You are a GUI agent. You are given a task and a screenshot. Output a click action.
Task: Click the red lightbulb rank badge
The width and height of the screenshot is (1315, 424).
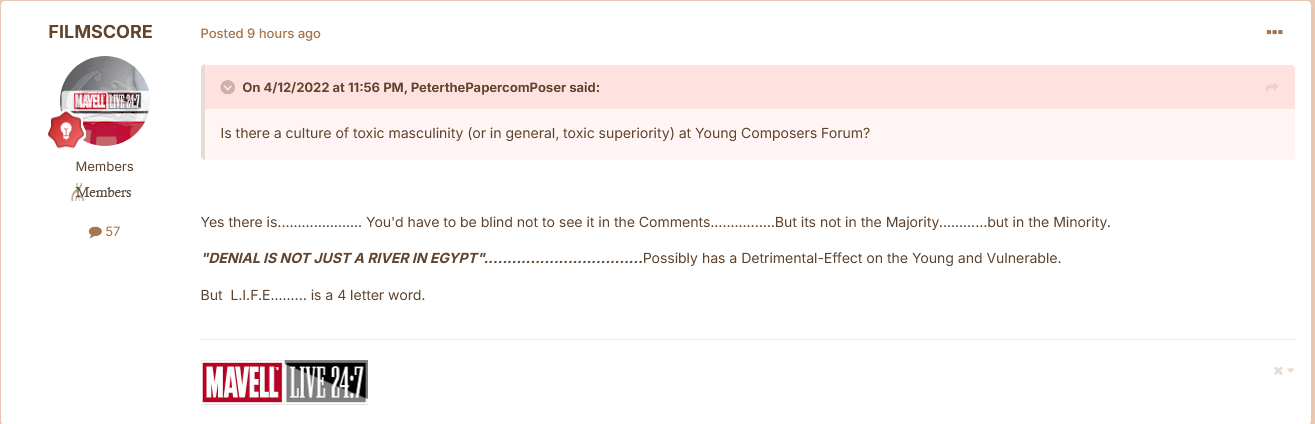pyautogui.click(x=66, y=130)
